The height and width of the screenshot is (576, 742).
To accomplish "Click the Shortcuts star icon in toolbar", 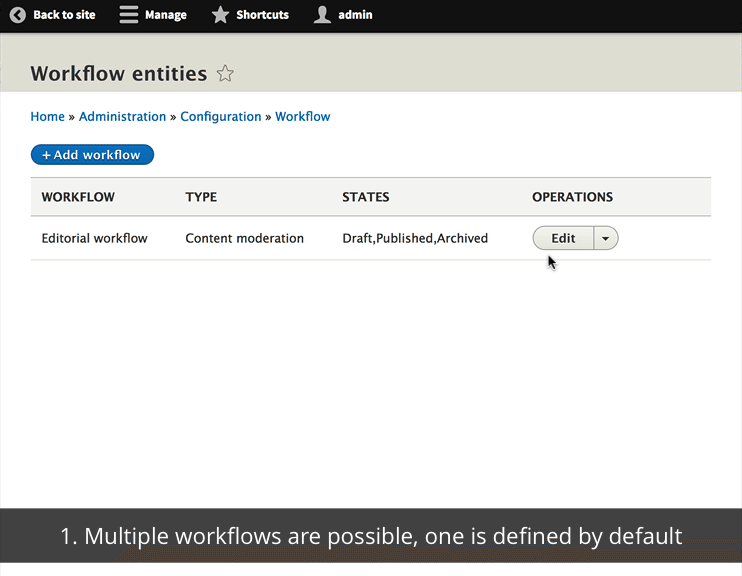I will [221, 15].
